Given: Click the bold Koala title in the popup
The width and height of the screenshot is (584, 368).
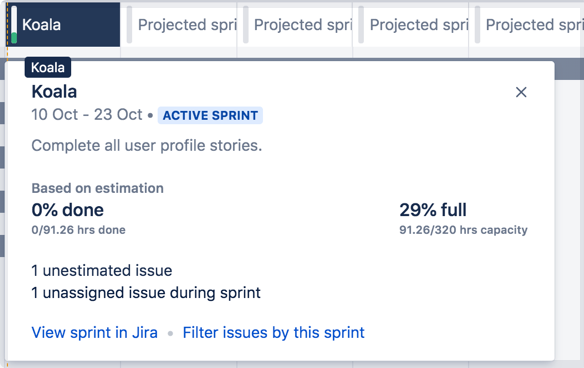Looking at the screenshot, I should point(54,92).
